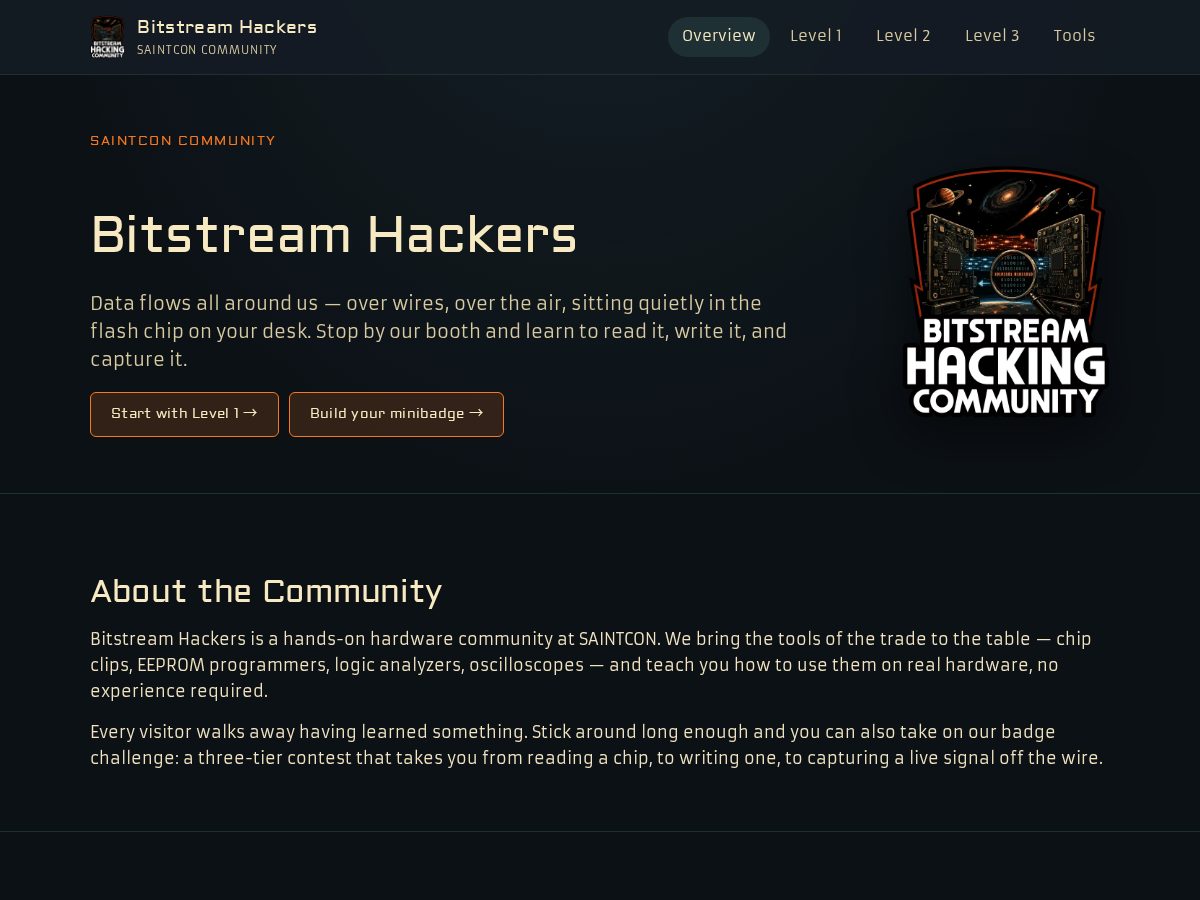
Task: Click the paragraph starting 'Every visitor walks away'
Action: (597, 745)
